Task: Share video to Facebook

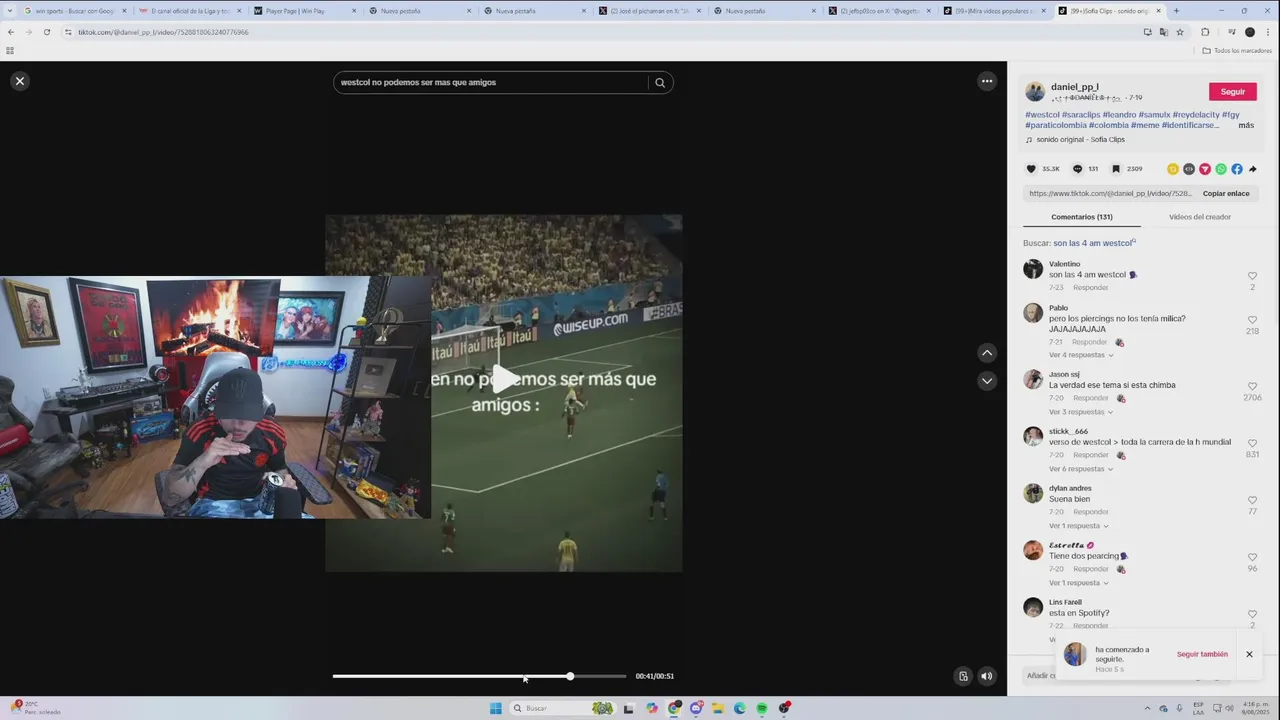Action: tap(1237, 169)
